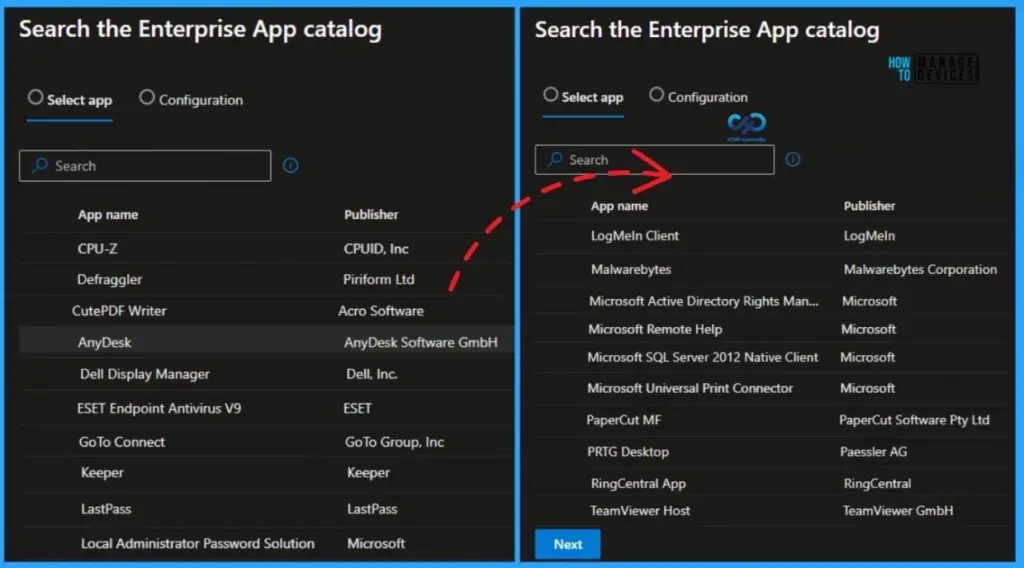Click magnifier icon in left panel Search box
The height and width of the screenshot is (568, 1024).
pyautogui.click(x=40, y=165)
